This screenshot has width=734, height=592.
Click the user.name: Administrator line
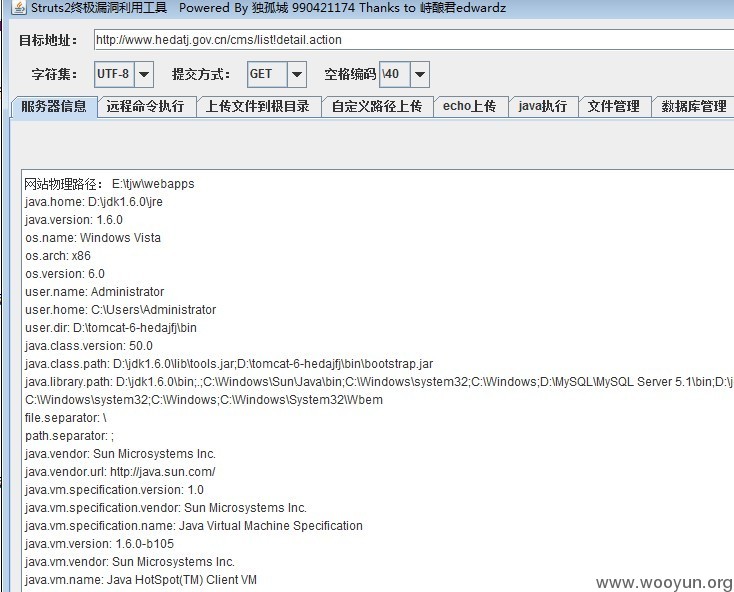click(95, 292)
